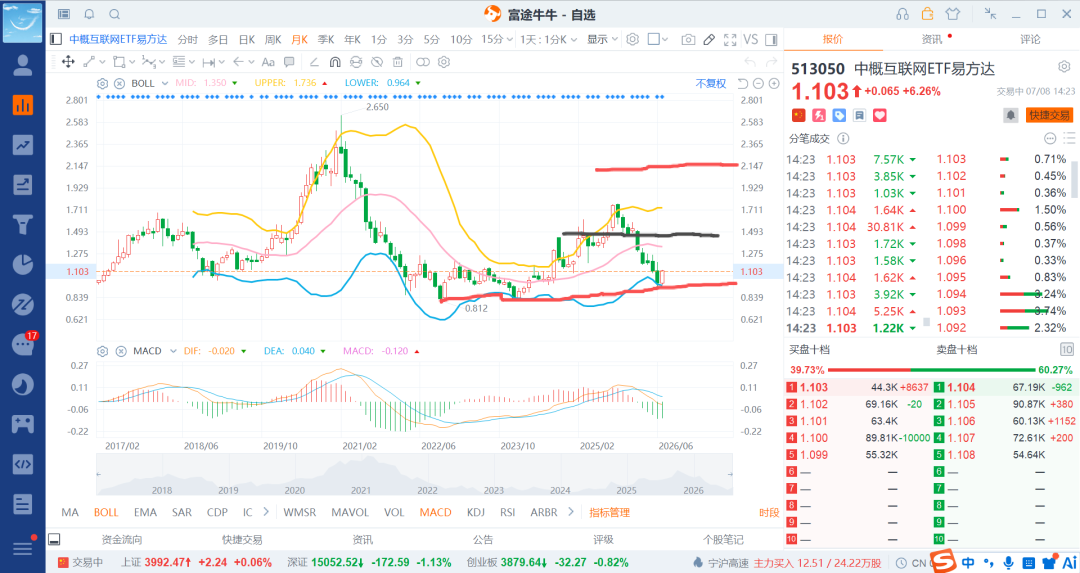Open notifications bell in title bar
The image size is (1080, 573).
90,14
